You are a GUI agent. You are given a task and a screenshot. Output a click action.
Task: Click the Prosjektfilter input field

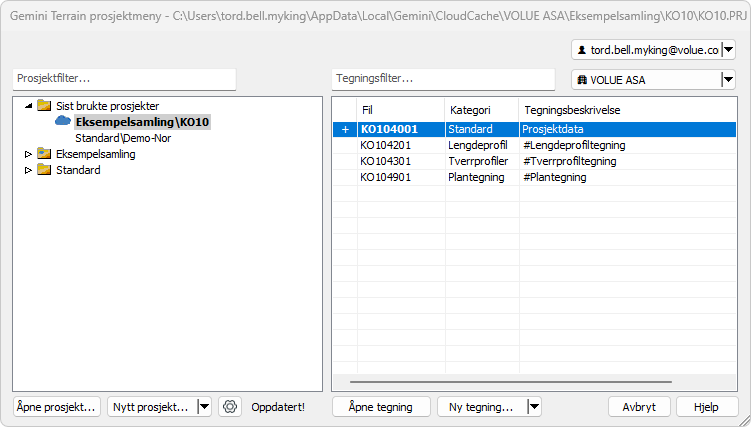[x=124, y=79]
